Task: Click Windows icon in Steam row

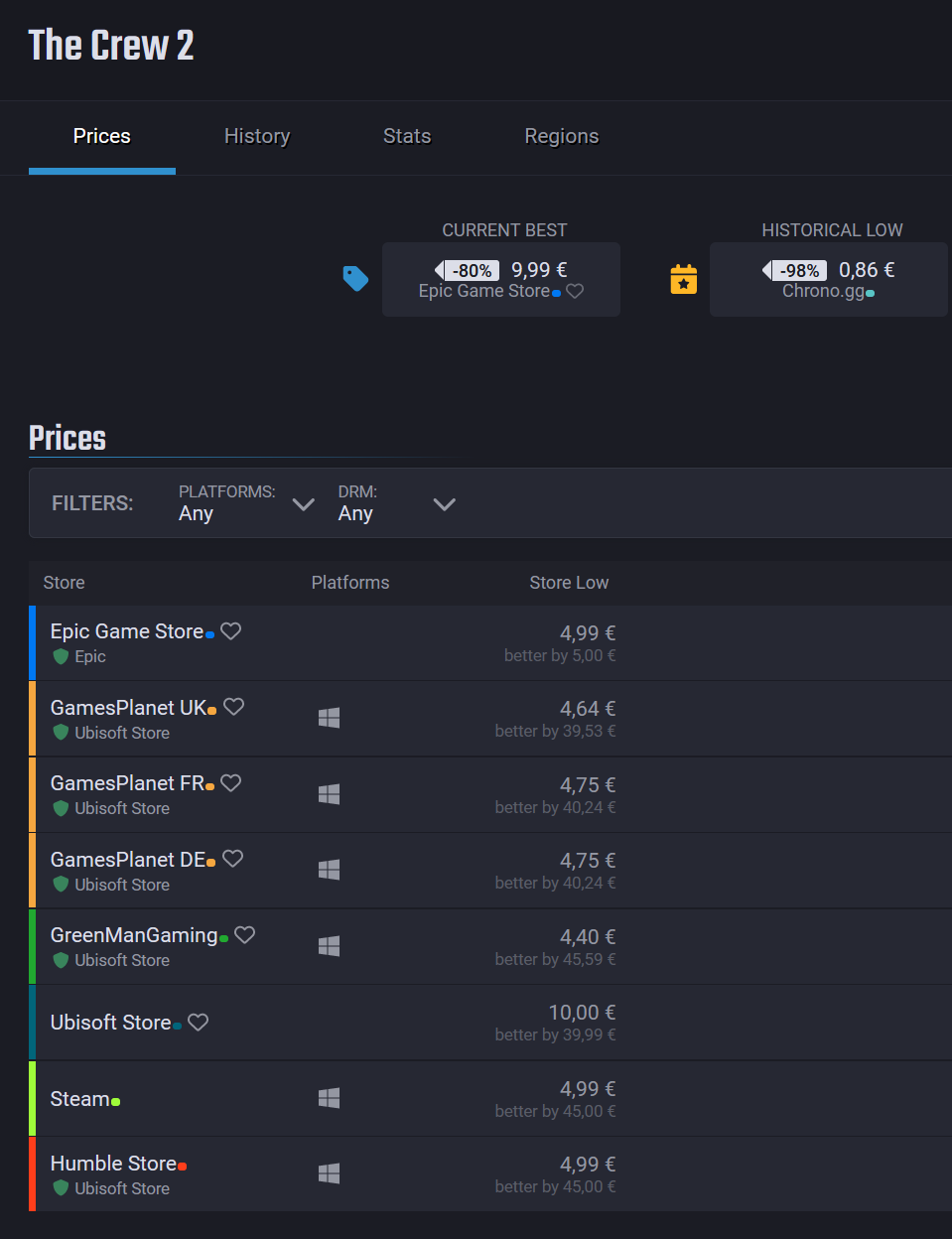Action: tap(330, 1098)
